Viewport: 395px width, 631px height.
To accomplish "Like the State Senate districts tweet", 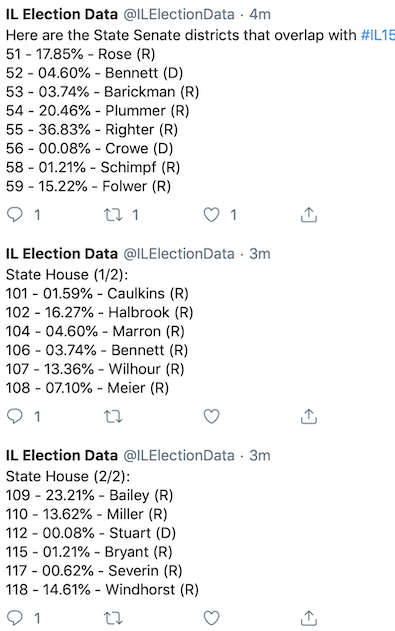I will pyautogui.click(x=211, y=215).
